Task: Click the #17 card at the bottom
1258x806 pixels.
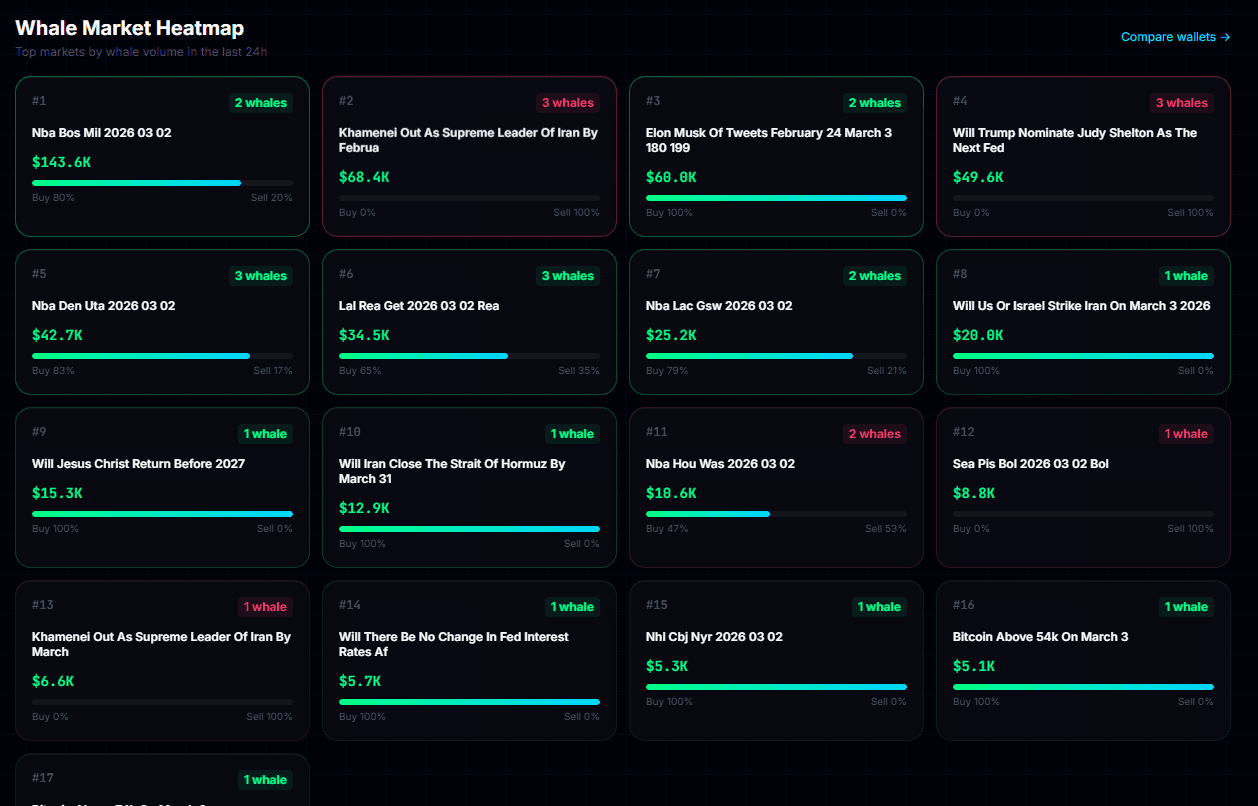Action: click(x=162, y=785)
